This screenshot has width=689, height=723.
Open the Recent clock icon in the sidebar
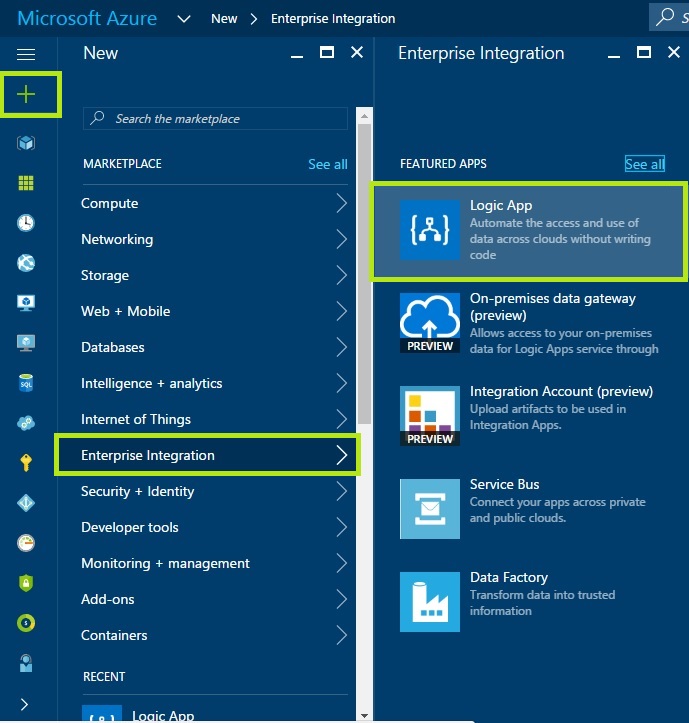click(26, 223)
